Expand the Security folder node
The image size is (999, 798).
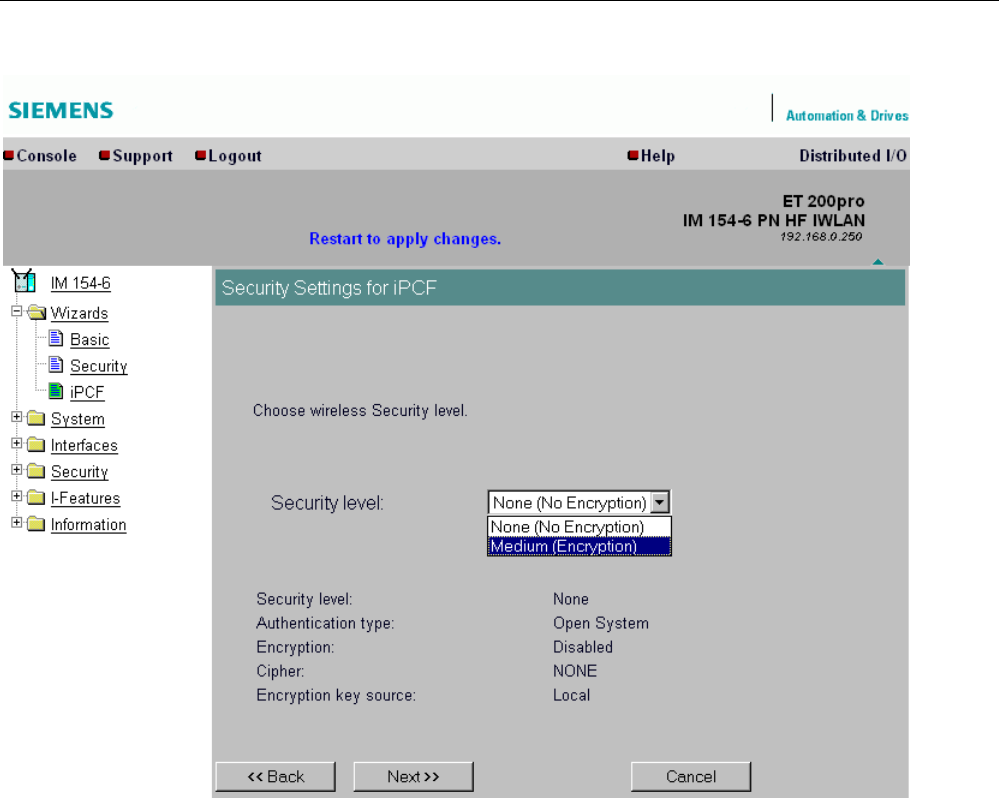(17, 470)
